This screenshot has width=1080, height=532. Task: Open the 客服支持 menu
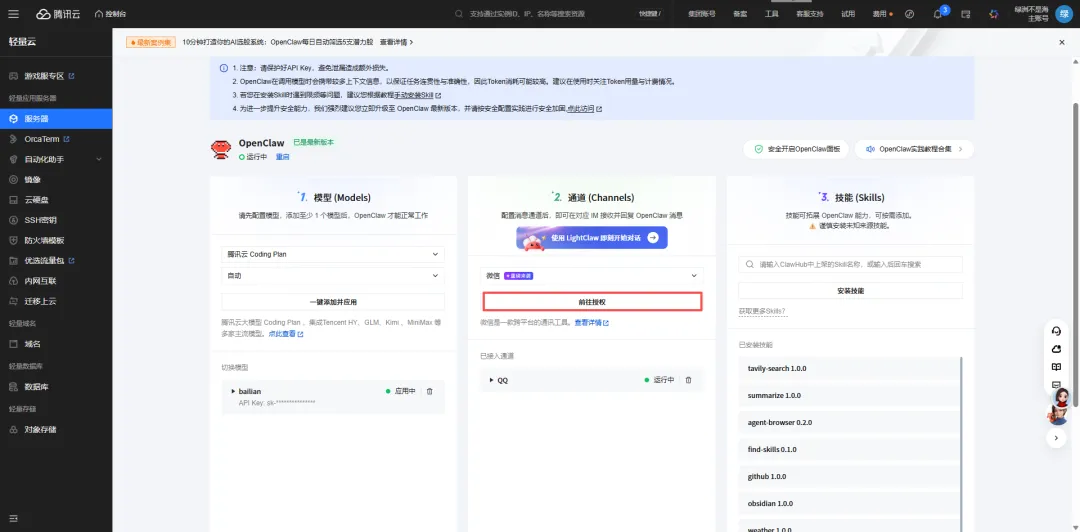pos(809,14)
